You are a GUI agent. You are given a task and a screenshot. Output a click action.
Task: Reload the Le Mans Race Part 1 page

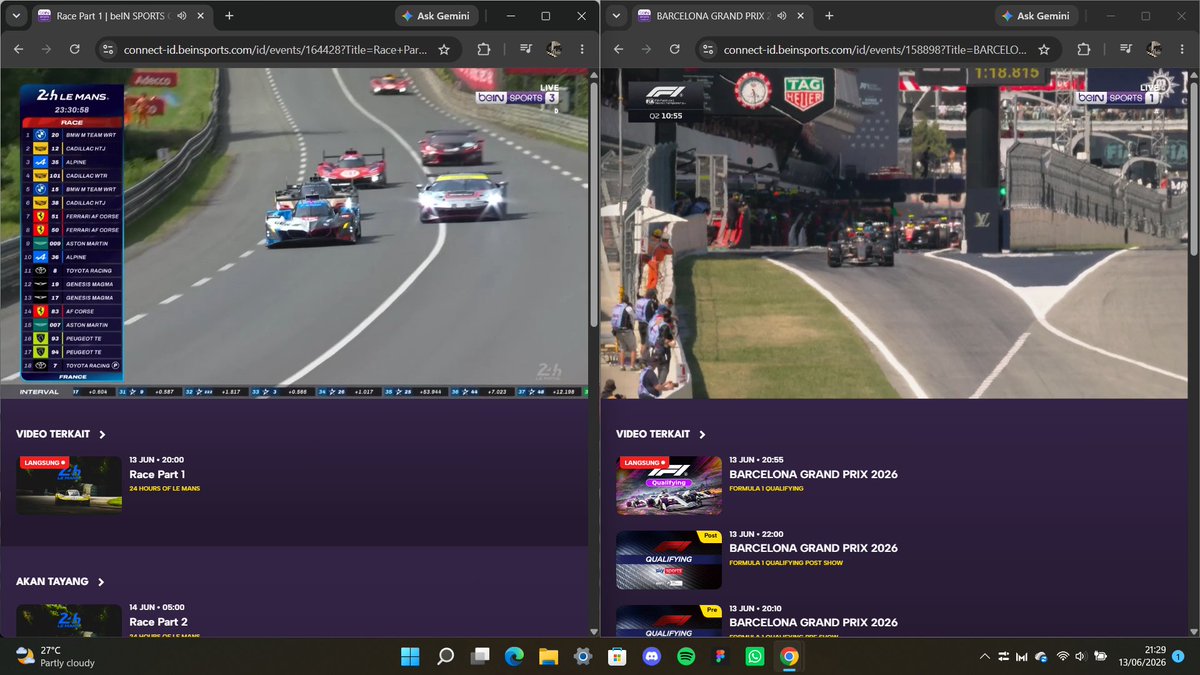74,49
